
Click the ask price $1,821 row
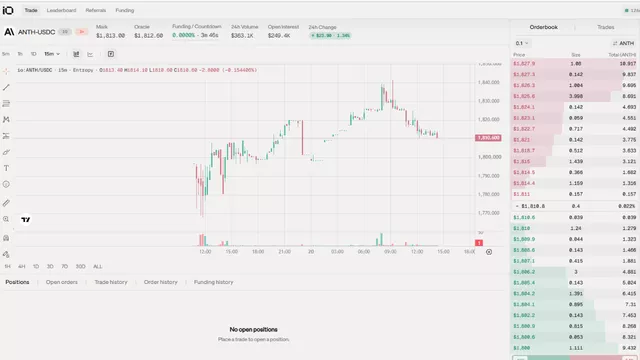[x=574, y=140]
